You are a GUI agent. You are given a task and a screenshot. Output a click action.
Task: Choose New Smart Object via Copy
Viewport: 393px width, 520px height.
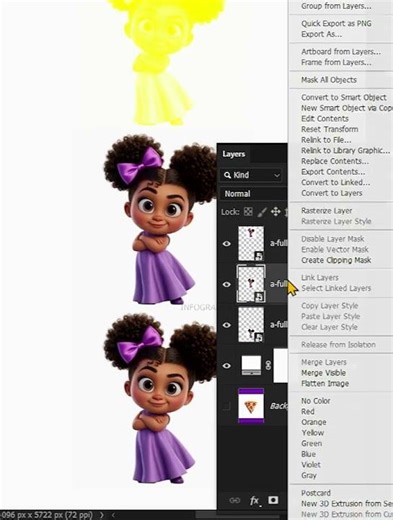pyautogui.click(x=347, y=108)
